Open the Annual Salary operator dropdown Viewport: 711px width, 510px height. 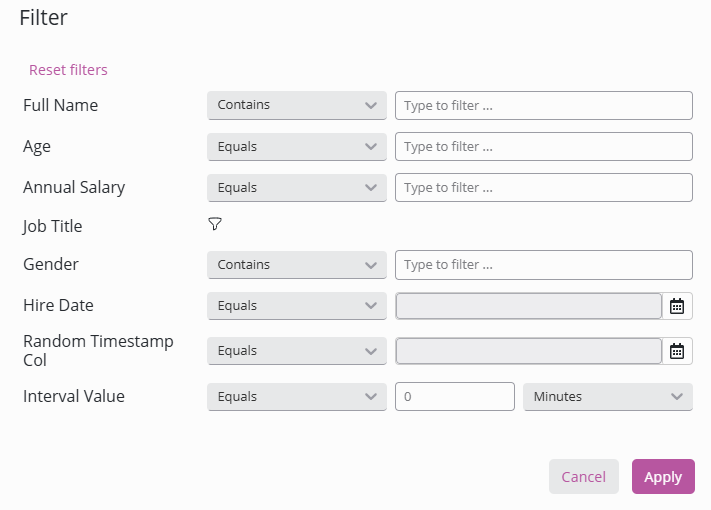click(x=296, y=187)
